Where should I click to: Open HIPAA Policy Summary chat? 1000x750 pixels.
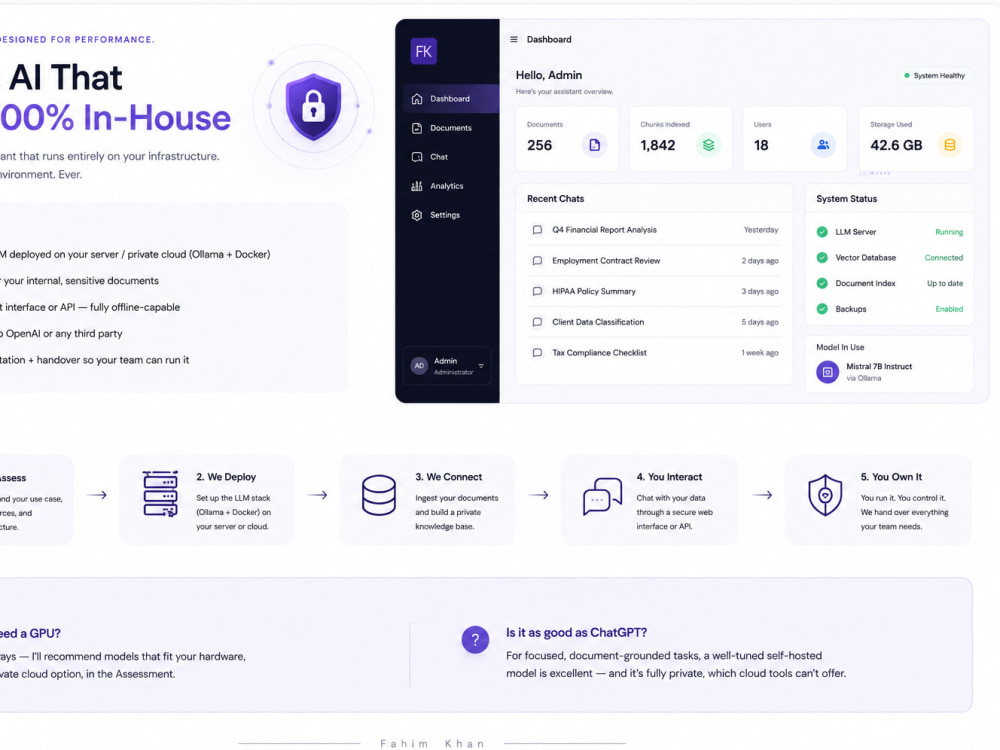coord(654,291)
